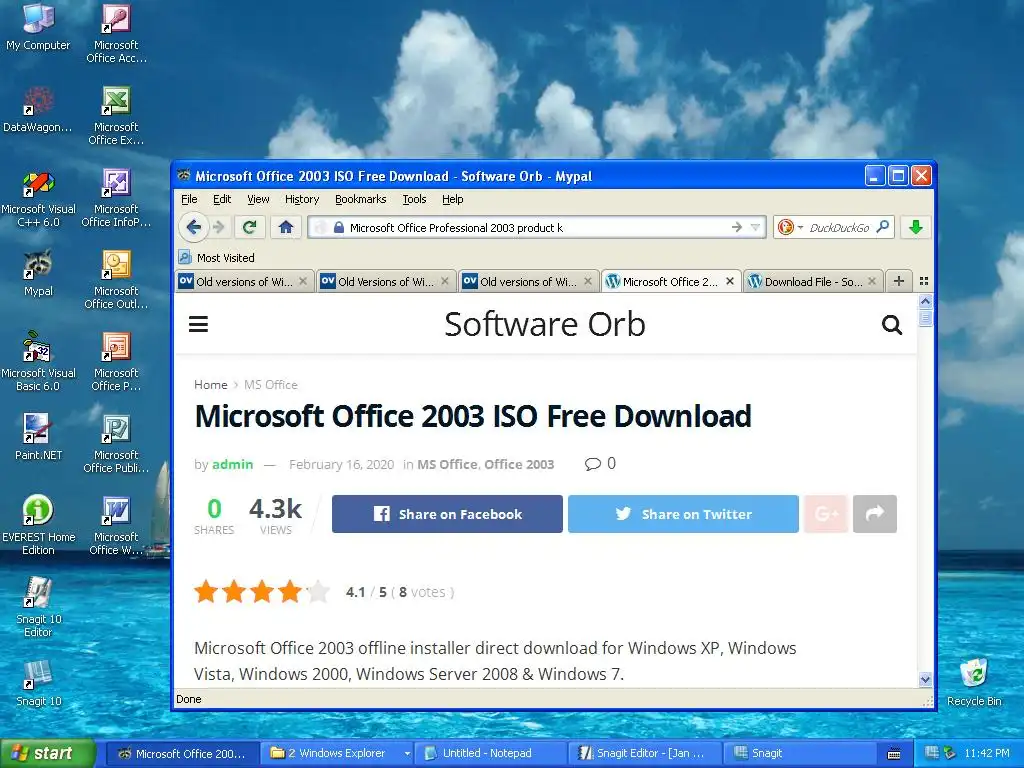Click the Home breadcrumb link
1024x768 pixels.
[x=210, y=385]
